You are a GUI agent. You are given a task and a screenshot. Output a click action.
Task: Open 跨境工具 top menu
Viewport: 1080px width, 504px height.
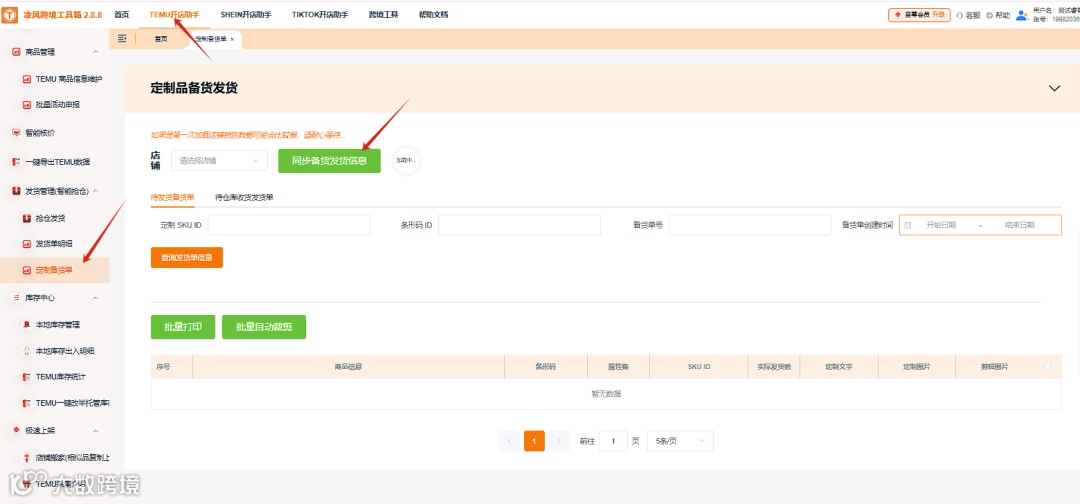(384, 14)
